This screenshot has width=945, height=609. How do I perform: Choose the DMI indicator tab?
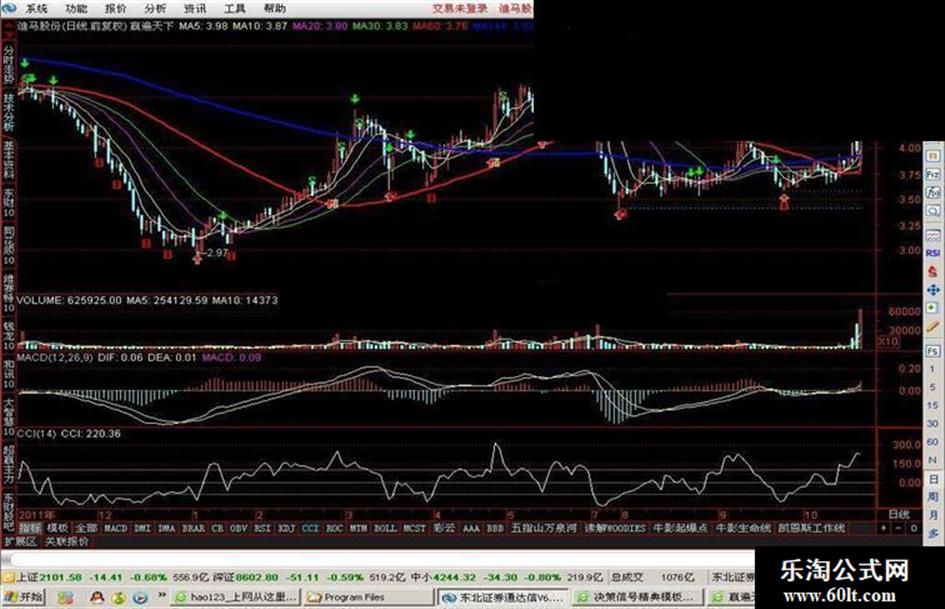point(142,528)
